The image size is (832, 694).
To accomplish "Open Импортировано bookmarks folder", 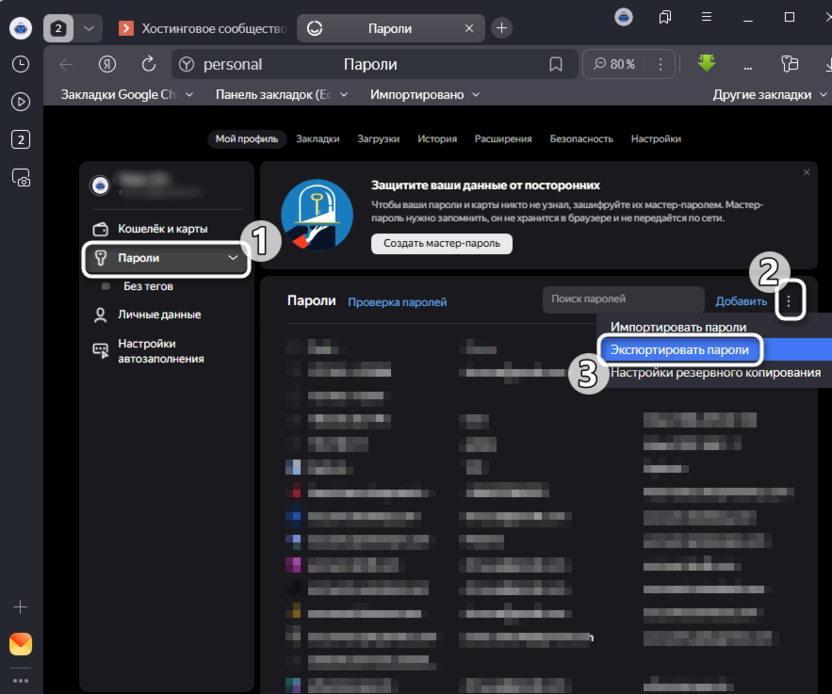I will click(x=424, y=94).
